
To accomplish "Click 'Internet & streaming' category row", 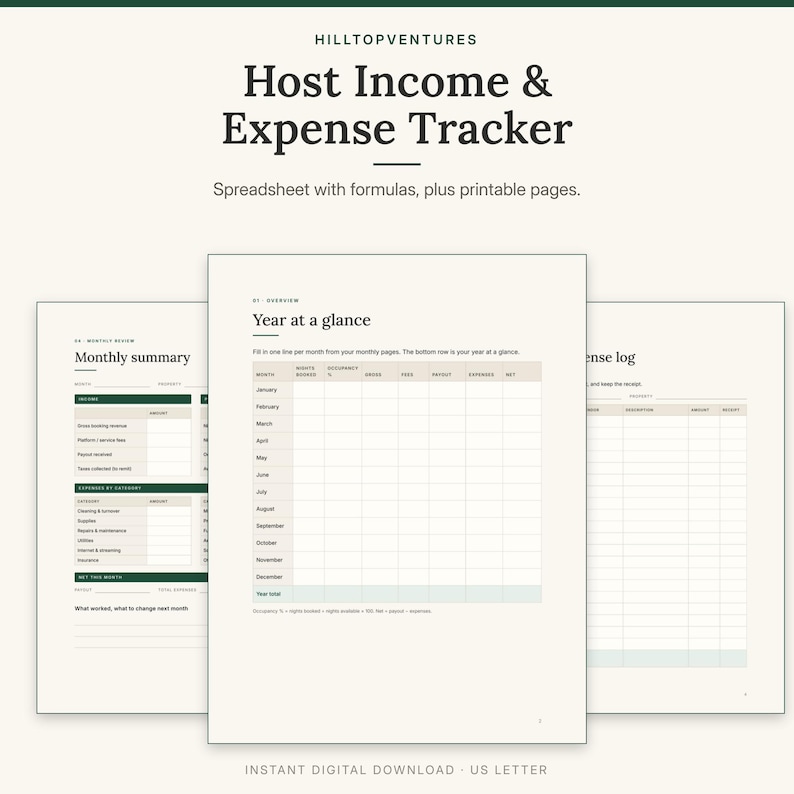I will 133,550.
